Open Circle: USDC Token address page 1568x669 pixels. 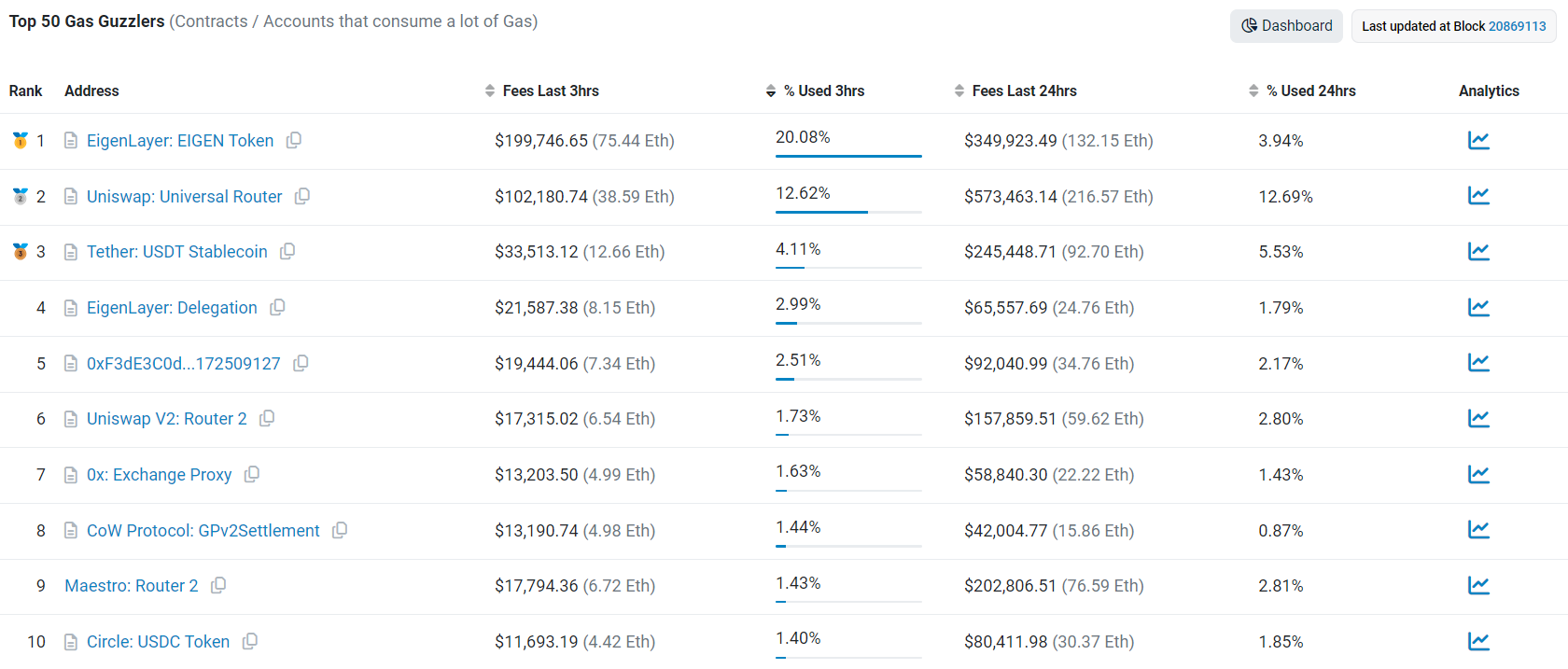pos(159,642)
